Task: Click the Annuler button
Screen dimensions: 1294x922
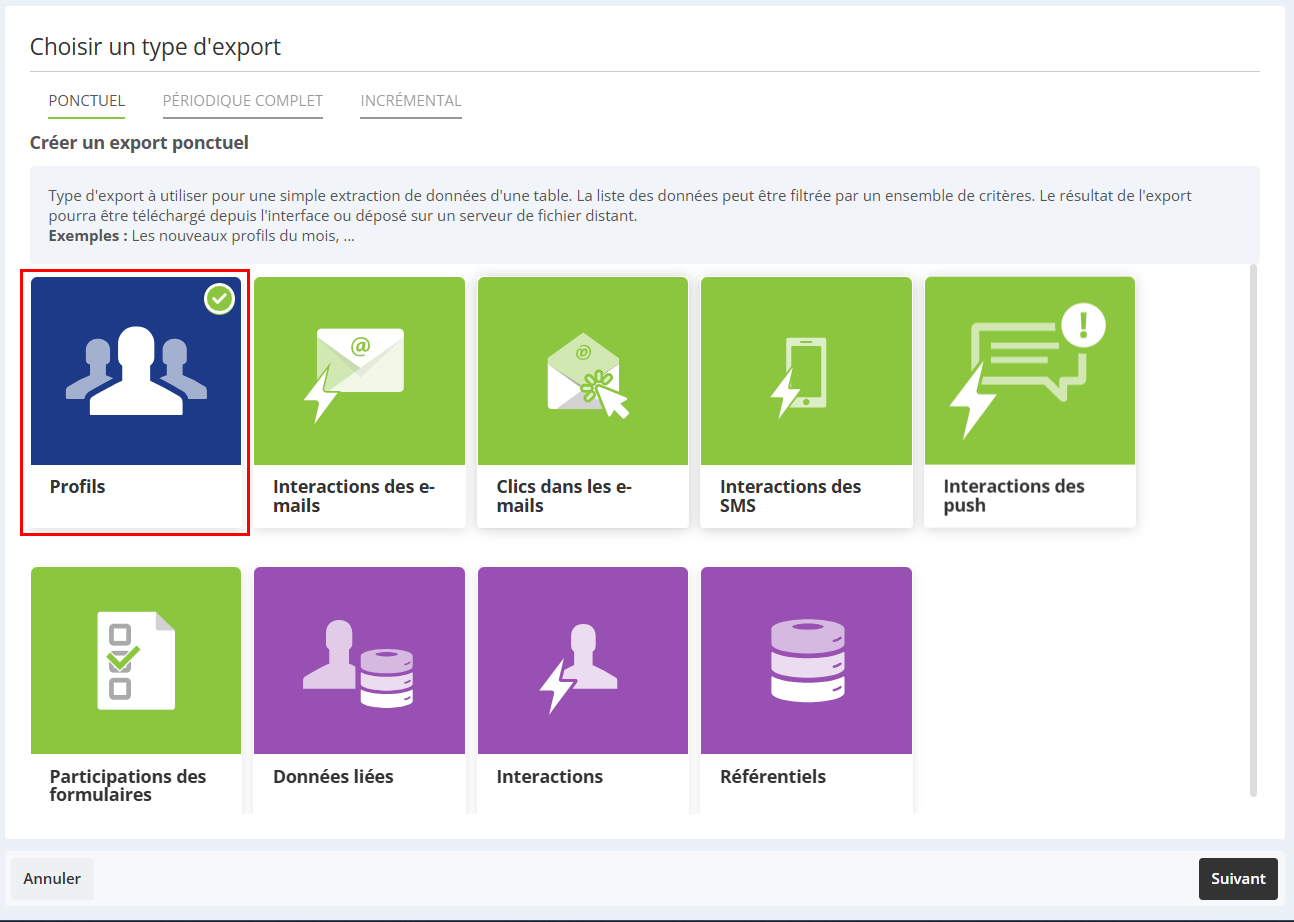Action: (x=52, y=879)
